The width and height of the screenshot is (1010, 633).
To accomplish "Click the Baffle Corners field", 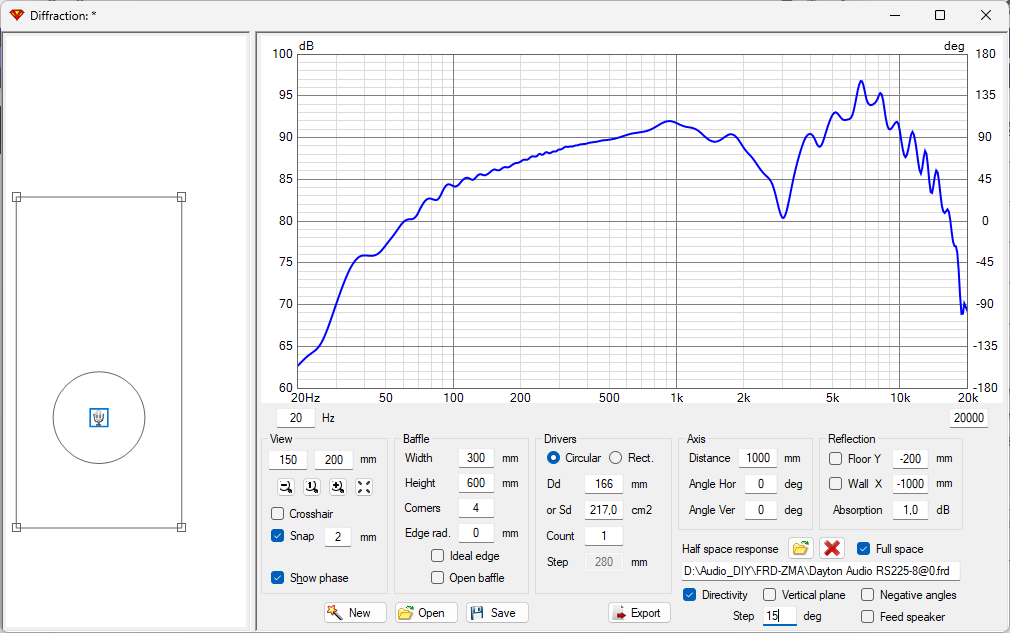I will click(x=476, y=508).
